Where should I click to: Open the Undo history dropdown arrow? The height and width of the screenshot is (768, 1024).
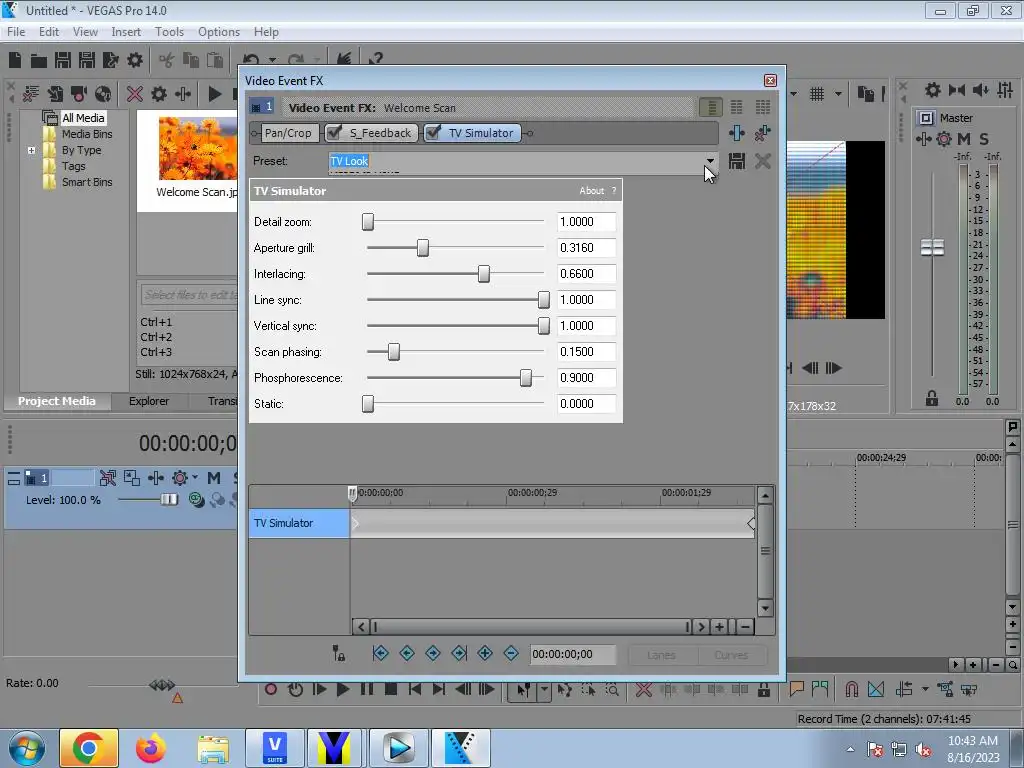tap(272, 60)
